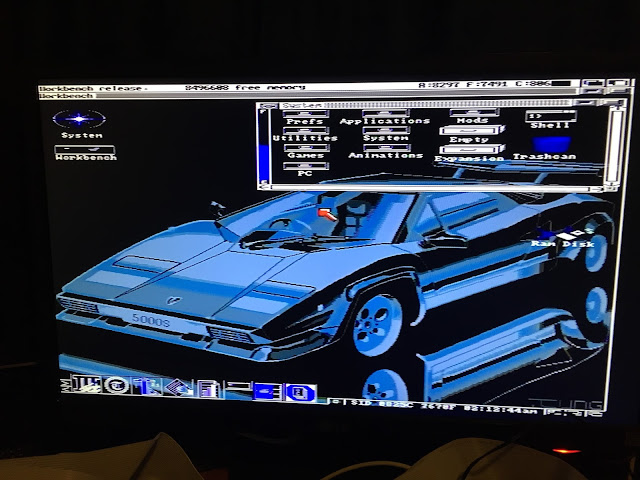Click the dark blue panel dock icon
640x480 pixels.
(x=267, y=392)
